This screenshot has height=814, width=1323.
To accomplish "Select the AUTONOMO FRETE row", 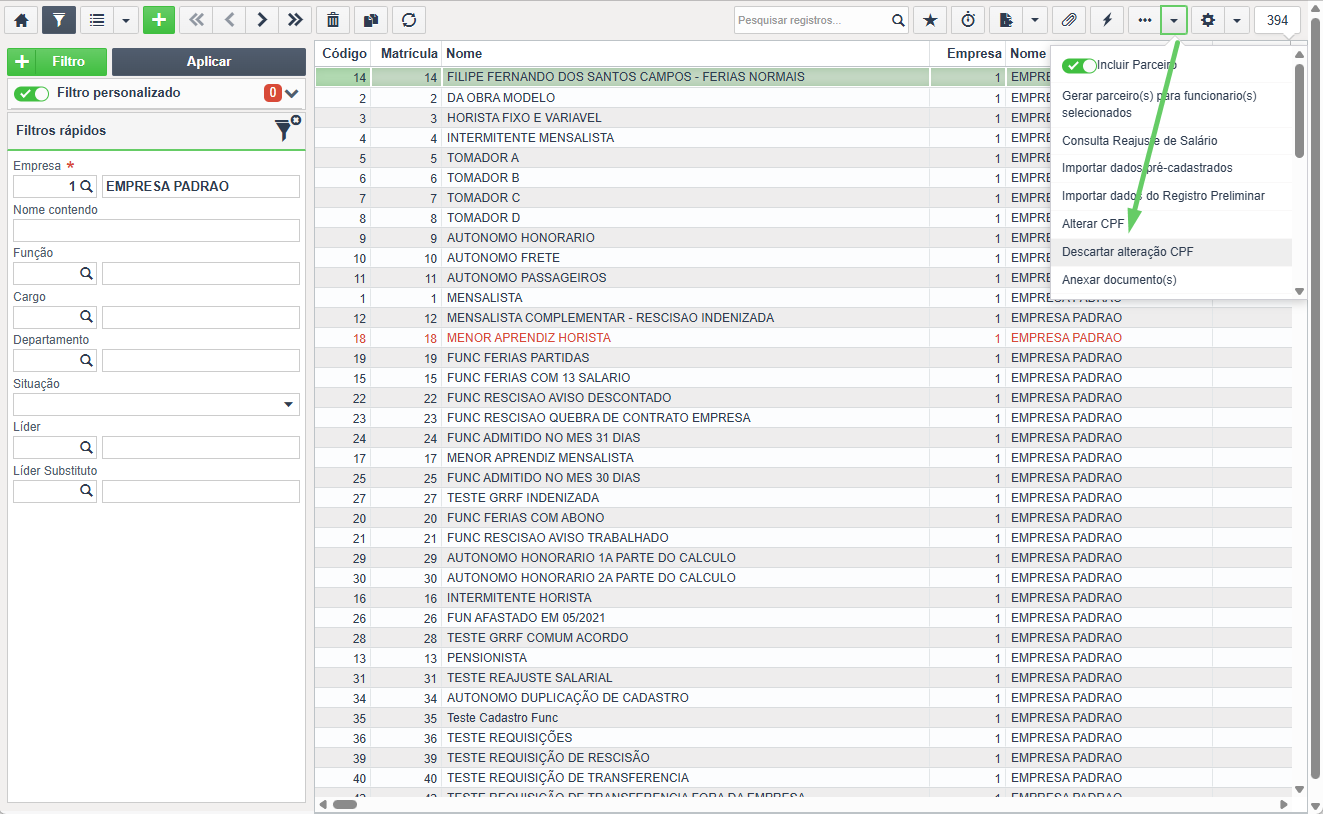I will pos(683,258).
